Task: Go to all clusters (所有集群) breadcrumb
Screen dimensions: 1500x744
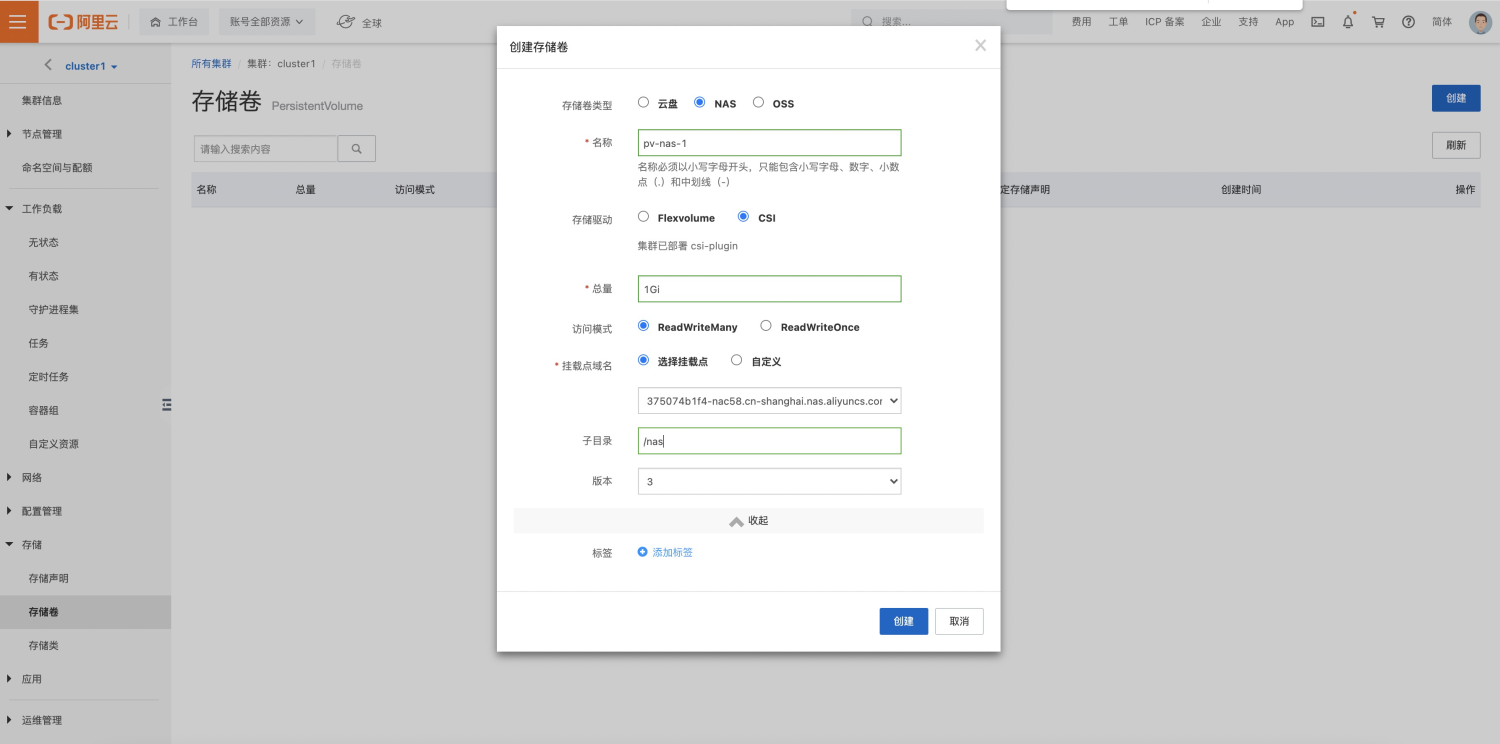Action: (211, 64)
